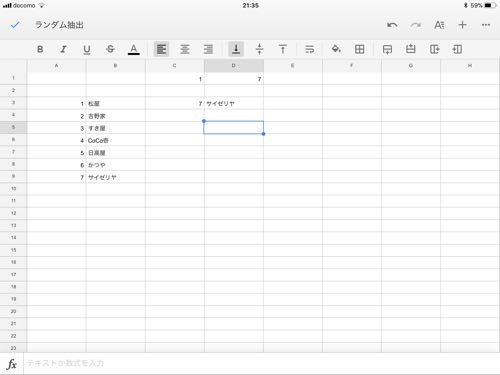The width and height of the screenshot is (500, 375).
Task: Select row 23 header
Action: [13, 348]
